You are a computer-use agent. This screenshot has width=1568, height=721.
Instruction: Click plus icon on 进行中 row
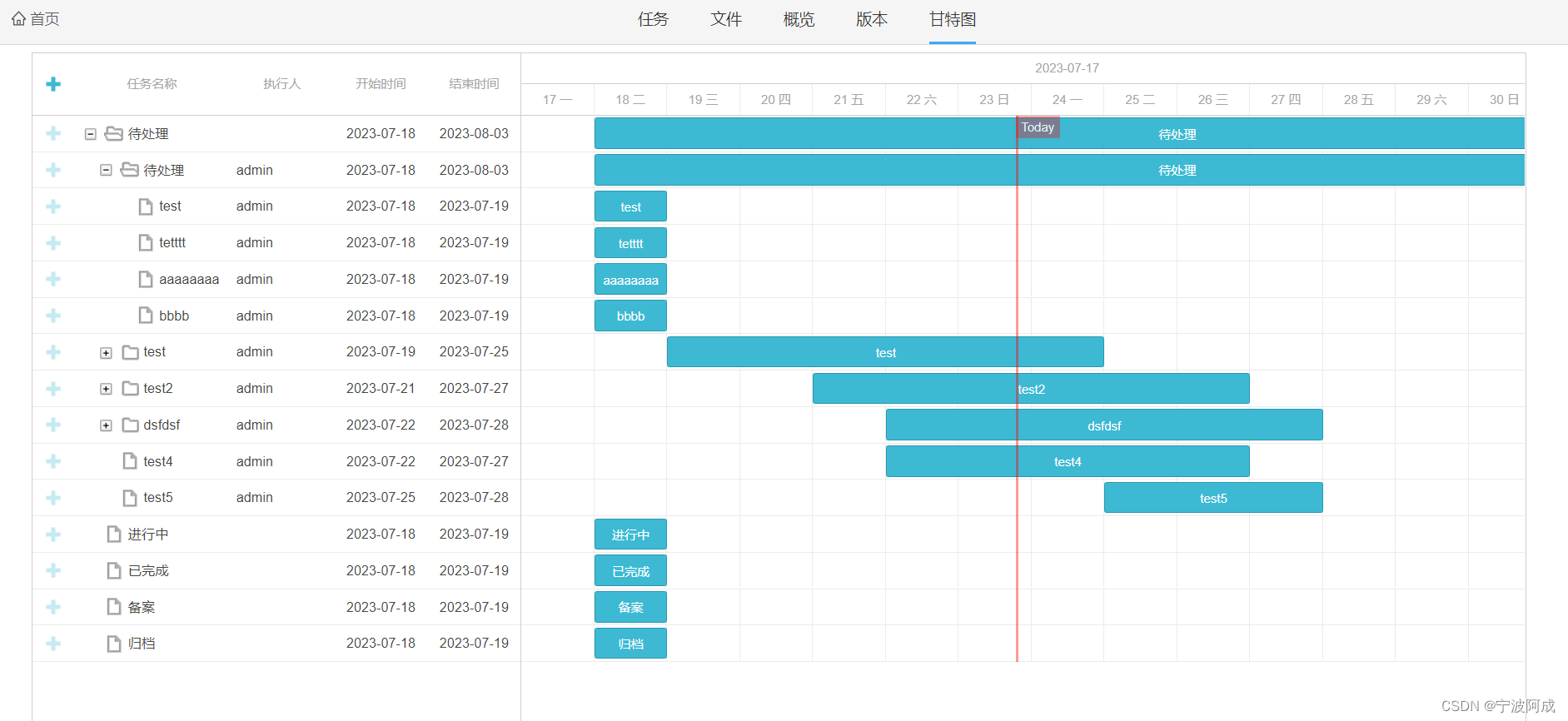(x=53, y=535)
